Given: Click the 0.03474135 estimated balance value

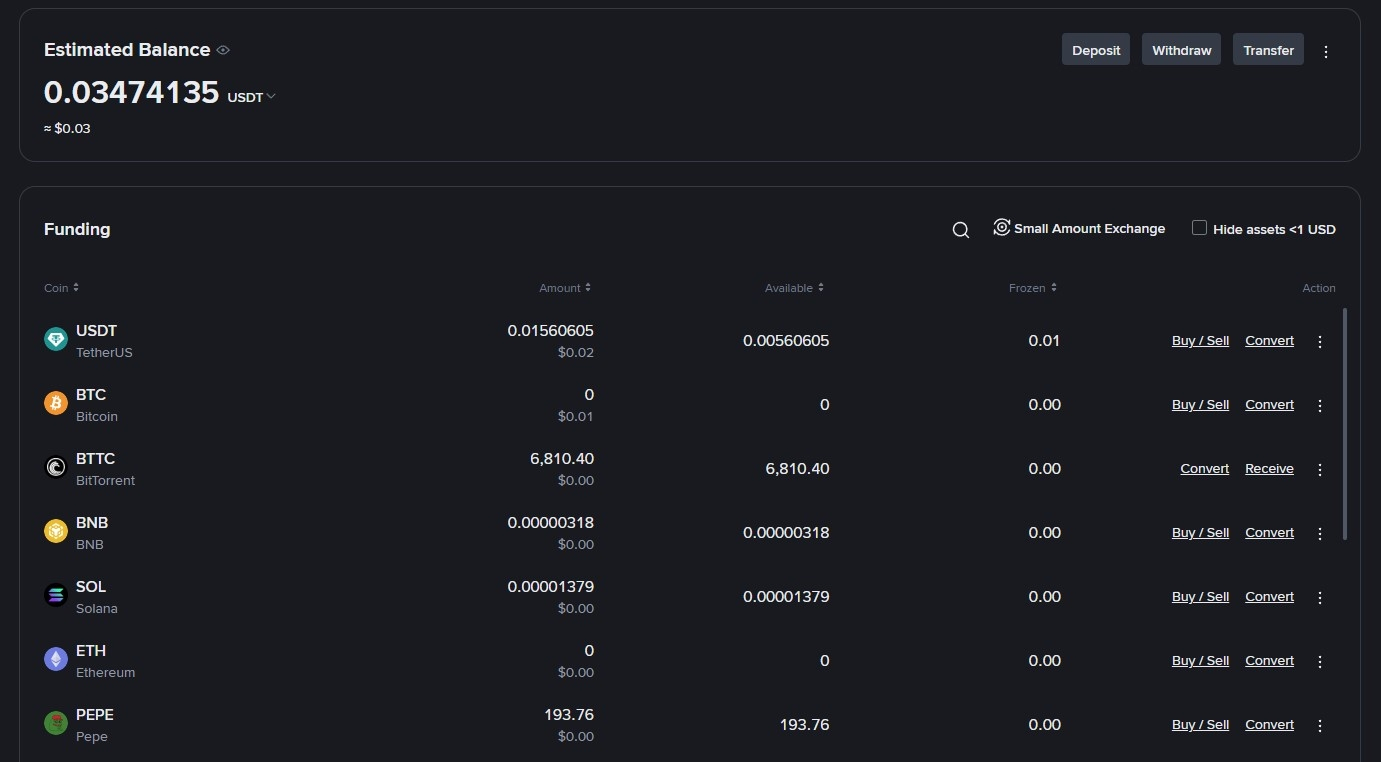Looking at the screenshot, I should pyautogui.click(x=131, y=92).
